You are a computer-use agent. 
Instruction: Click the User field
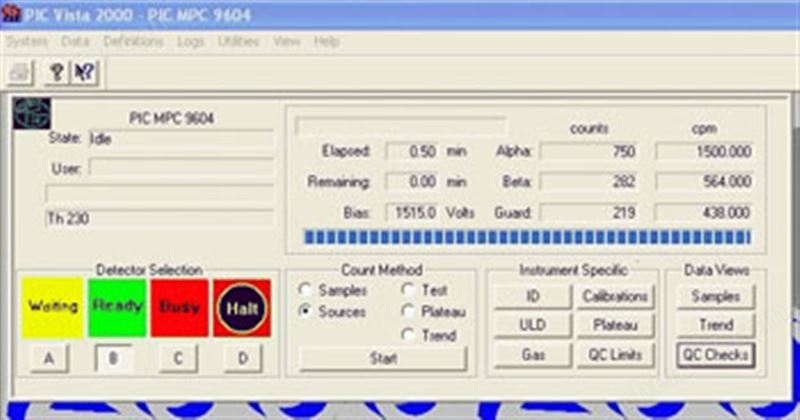pos(181,168)
